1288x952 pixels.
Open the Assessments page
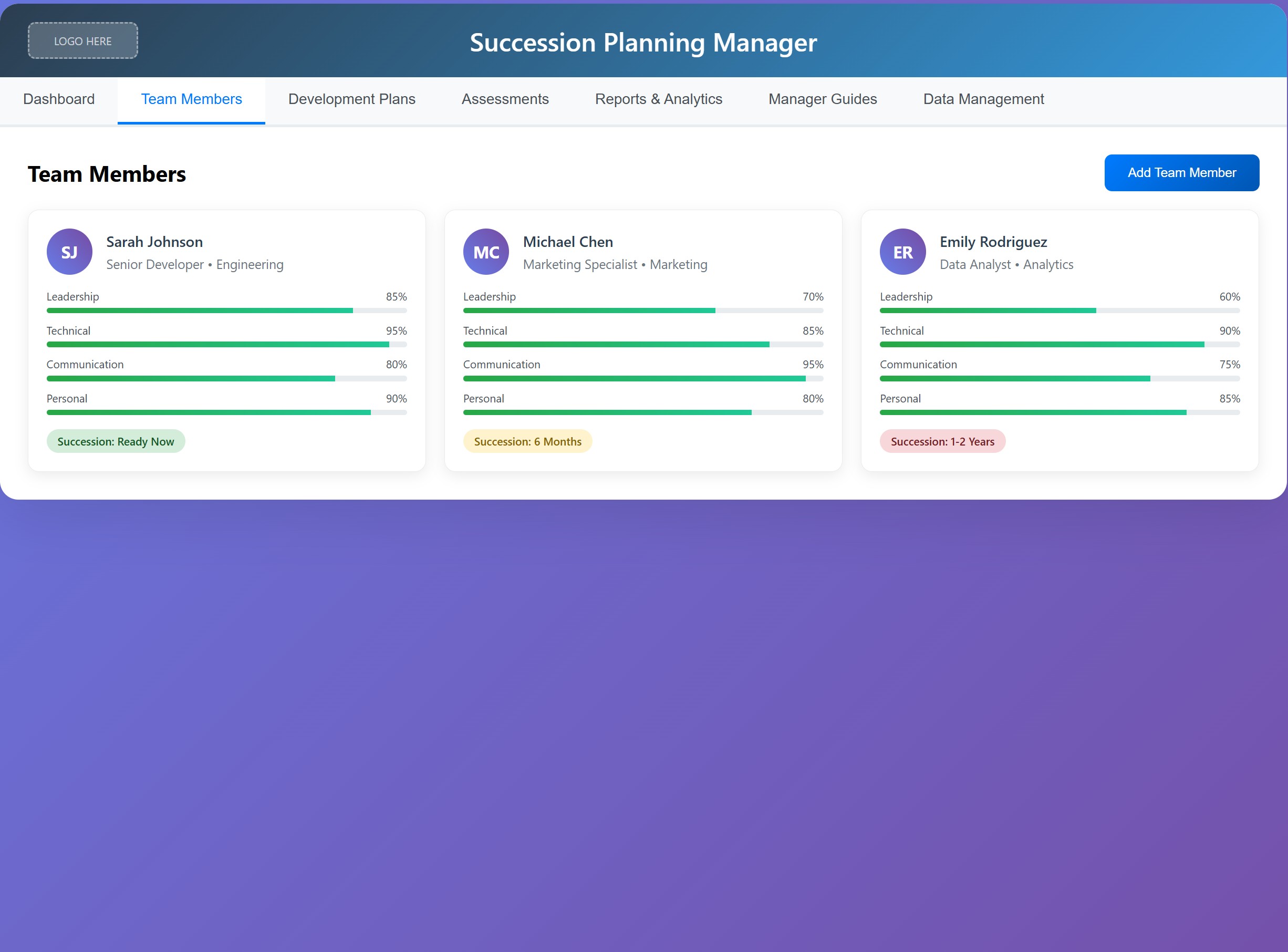point(505,99)
